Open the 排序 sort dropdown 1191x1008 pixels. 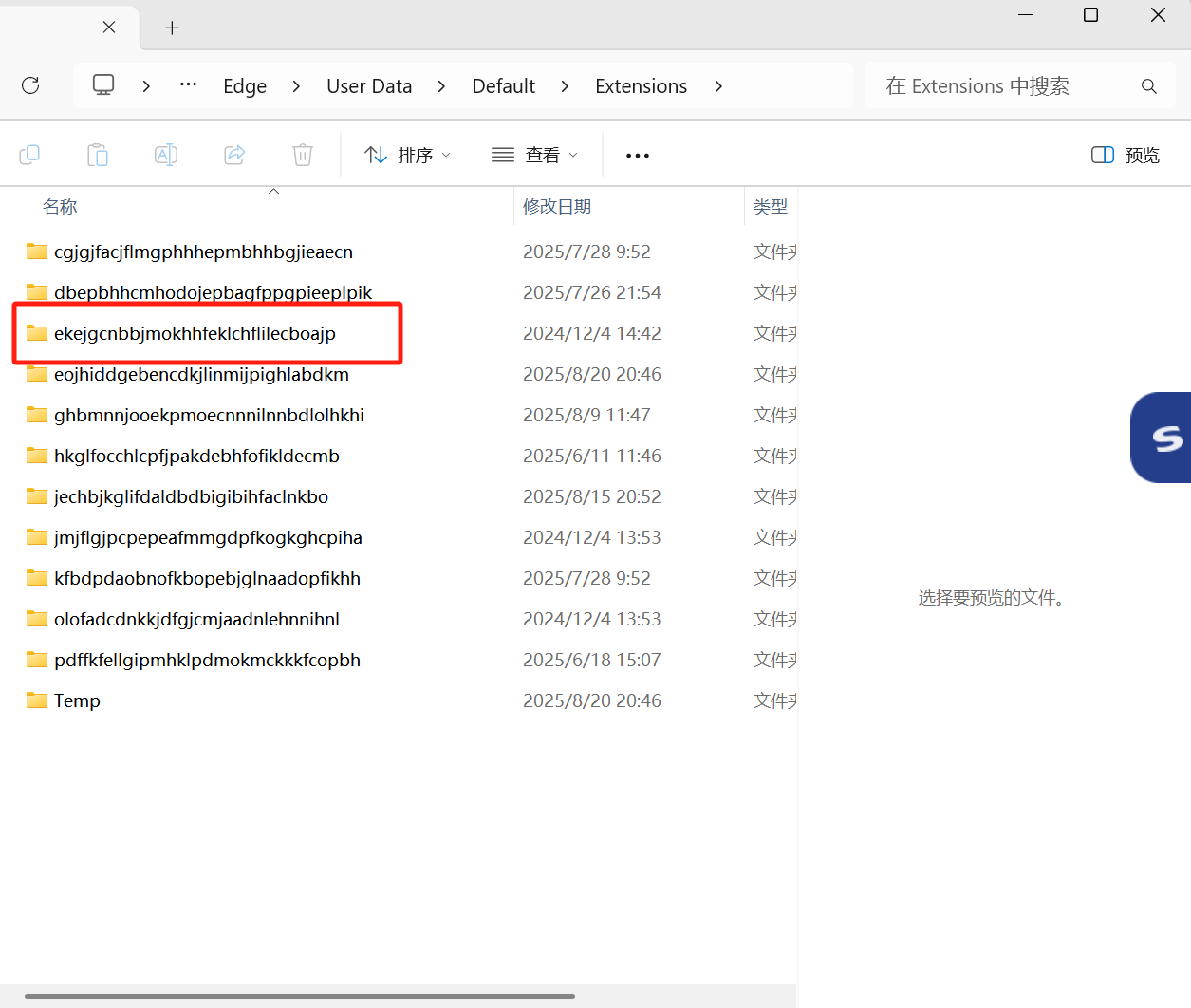pos(408,155)
